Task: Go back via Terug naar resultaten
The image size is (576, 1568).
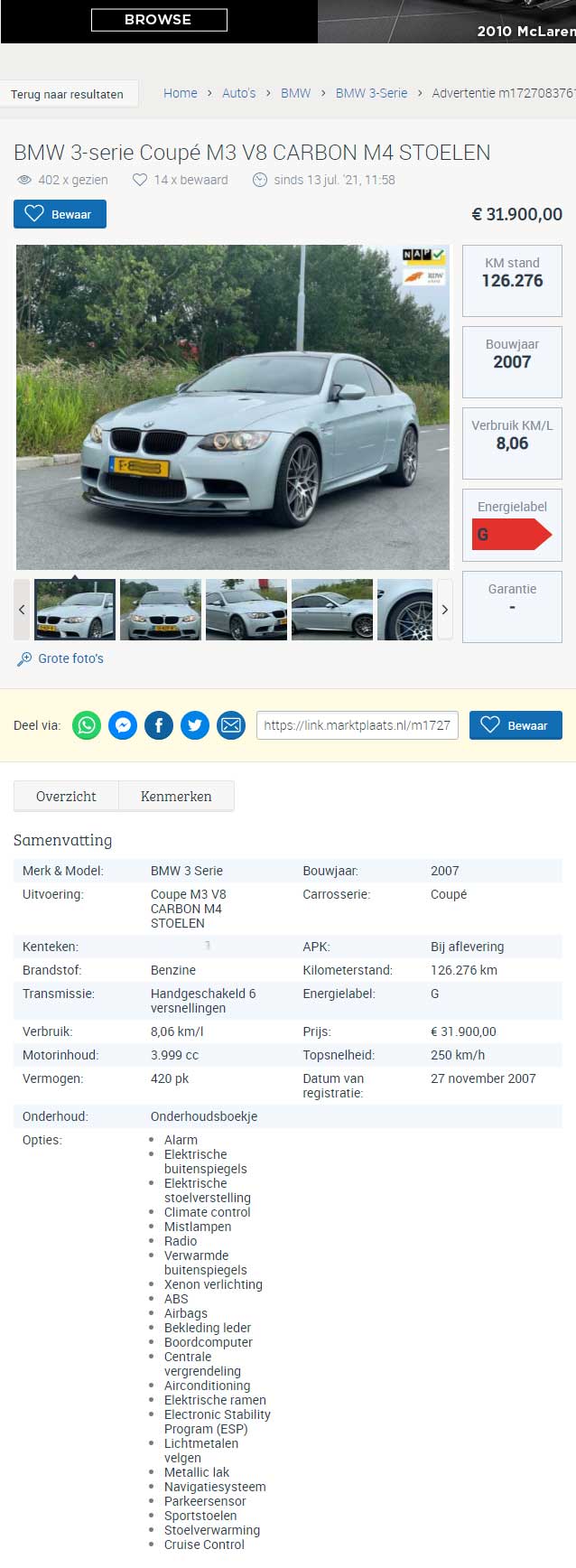Action: pyautogui.click(x=68, y=94)
